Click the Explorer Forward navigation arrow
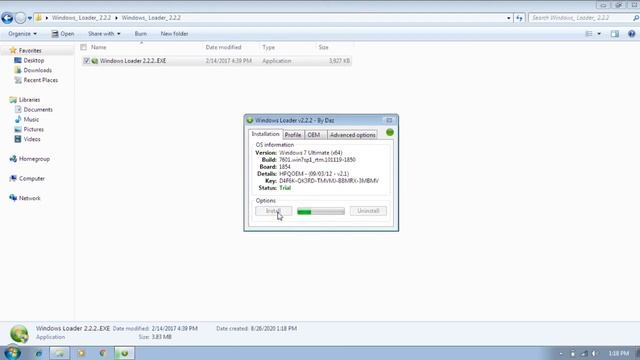Screen dimensions: 640x360 [20, 18]
